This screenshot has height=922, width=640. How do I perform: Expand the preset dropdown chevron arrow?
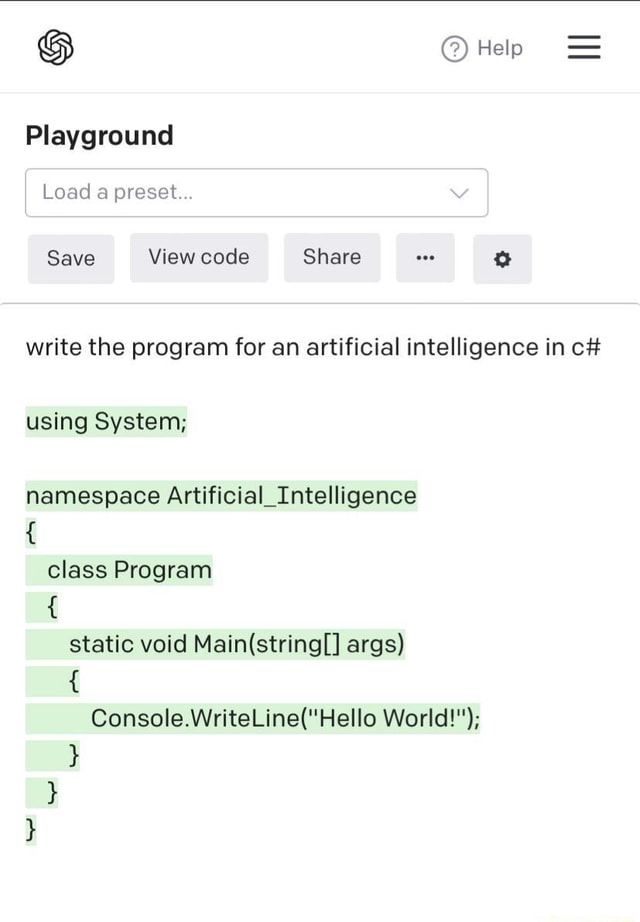coord(459,193)
